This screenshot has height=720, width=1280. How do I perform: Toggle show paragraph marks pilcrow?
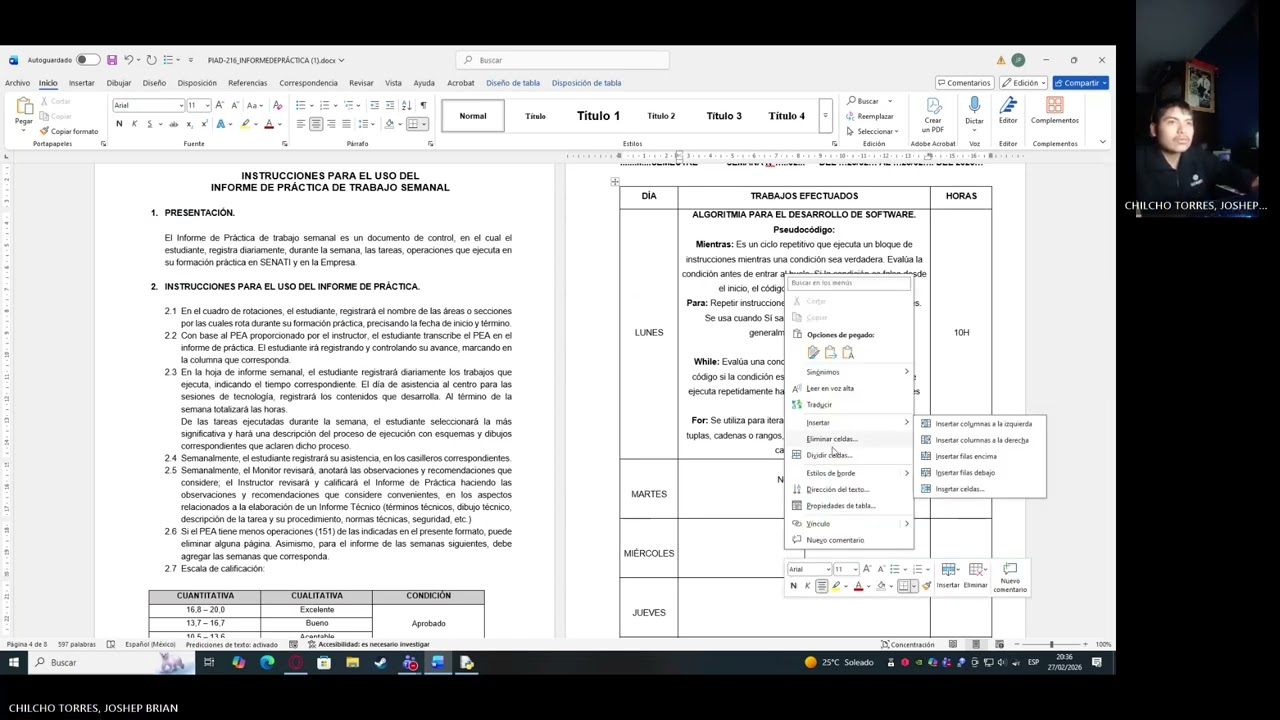pyautogui.click(x=423, y=105)
